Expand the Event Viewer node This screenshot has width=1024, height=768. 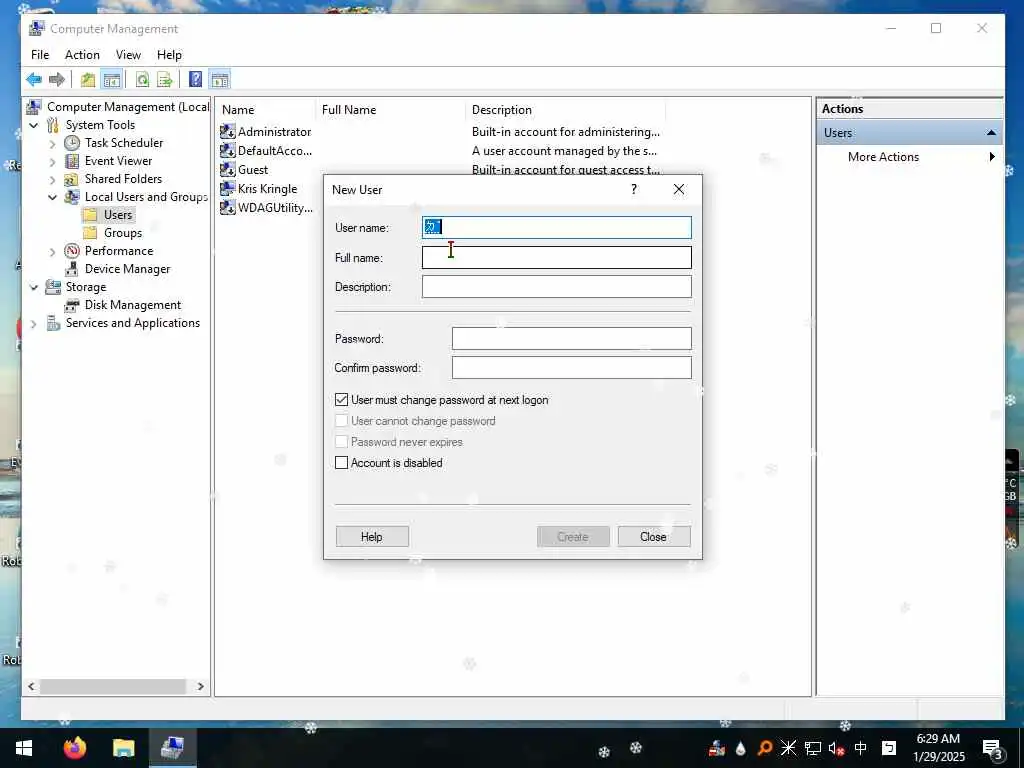click(x=52, y=161)
